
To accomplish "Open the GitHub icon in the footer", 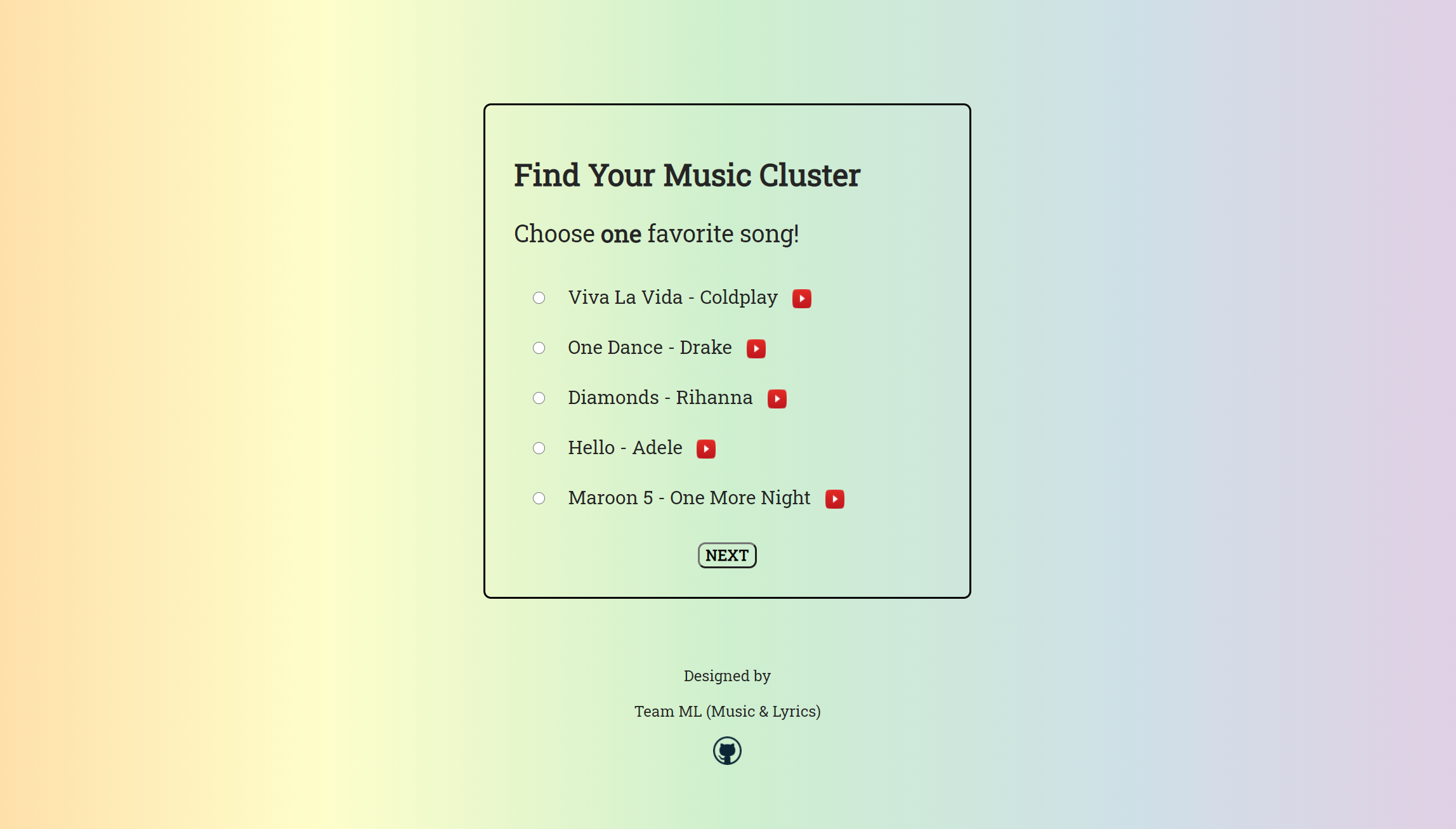I will [x=727, y=751].
